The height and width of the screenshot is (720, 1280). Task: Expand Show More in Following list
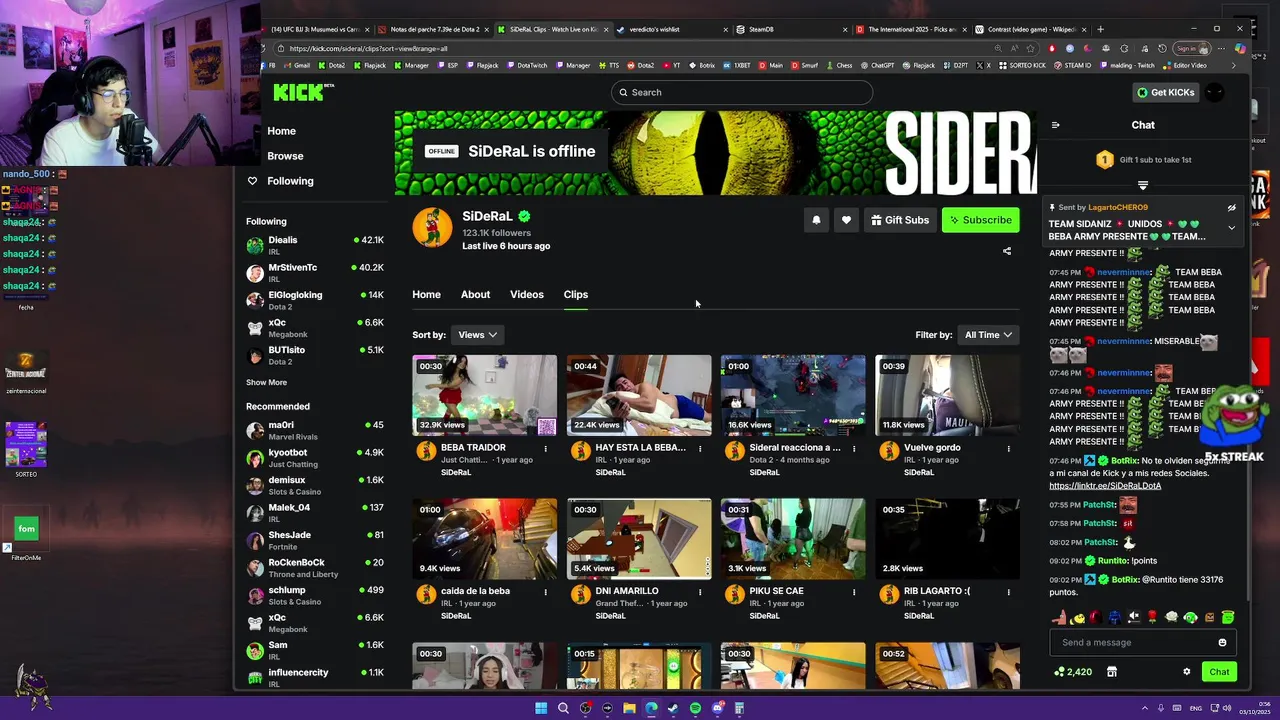click(x=266, y=382)
